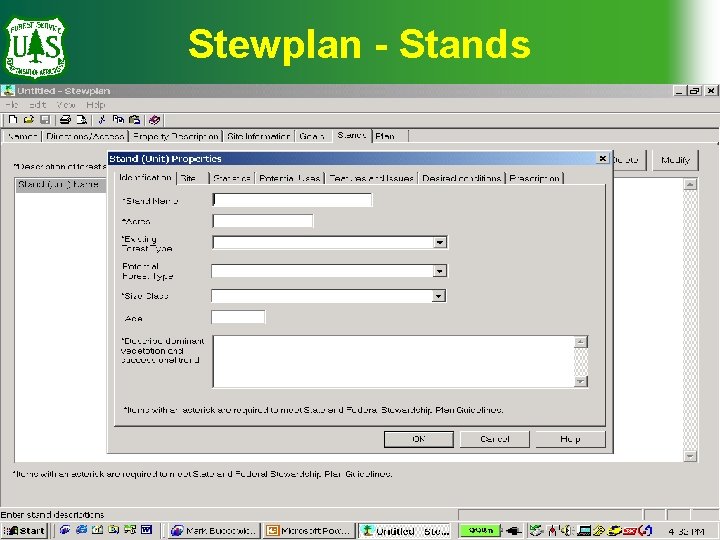The width and height of the screenshot is (720, 540).
Task: Click Help button in Stand Properties dialog
Action: (570, 439)
